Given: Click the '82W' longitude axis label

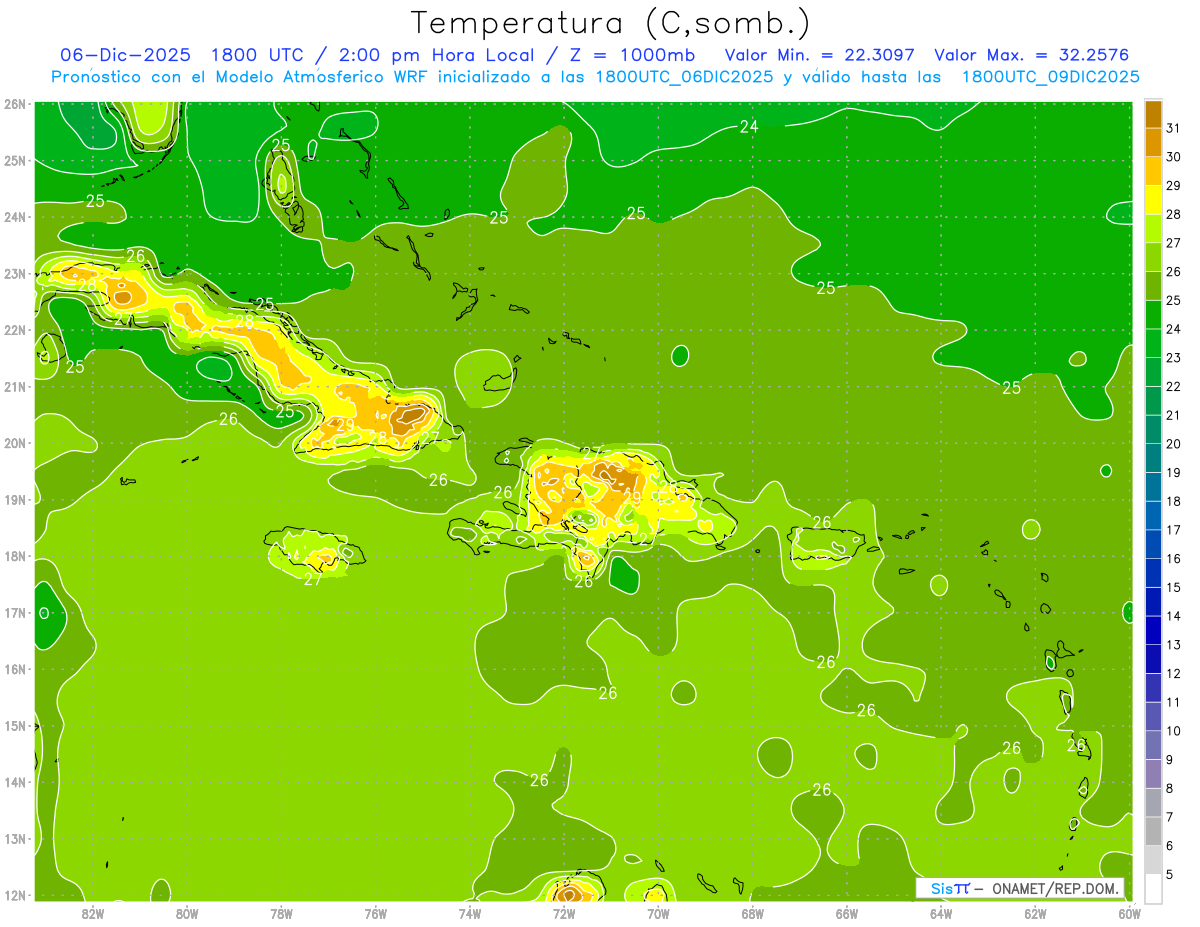Looking at the screenshot, I should [93, 913].
